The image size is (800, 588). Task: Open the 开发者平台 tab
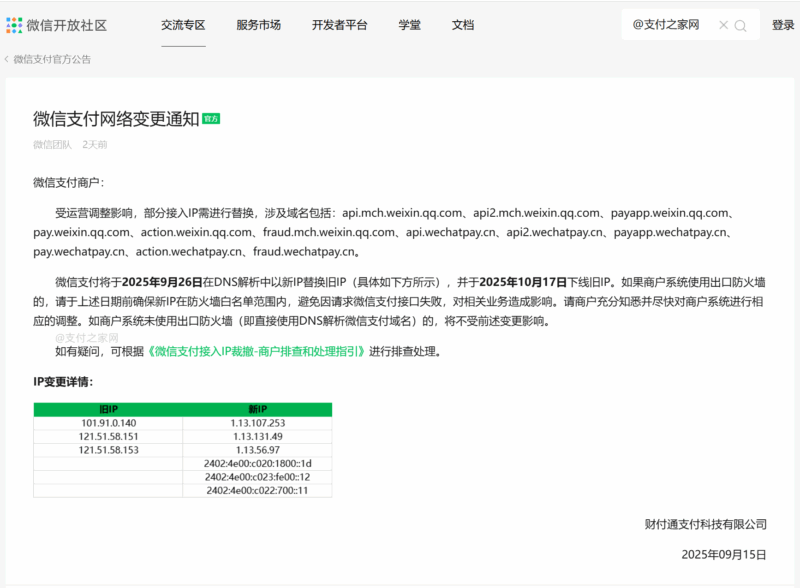point(339,24)
